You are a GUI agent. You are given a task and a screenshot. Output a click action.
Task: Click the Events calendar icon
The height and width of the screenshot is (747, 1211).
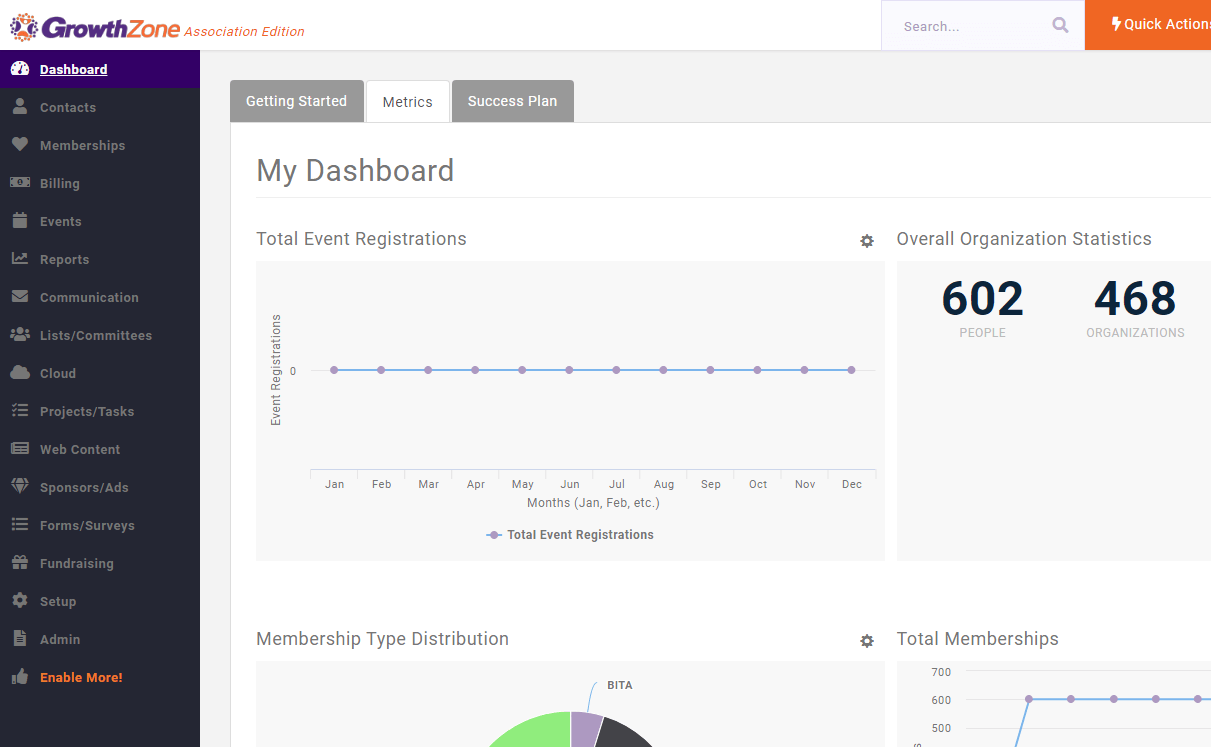tap(20, 221)
